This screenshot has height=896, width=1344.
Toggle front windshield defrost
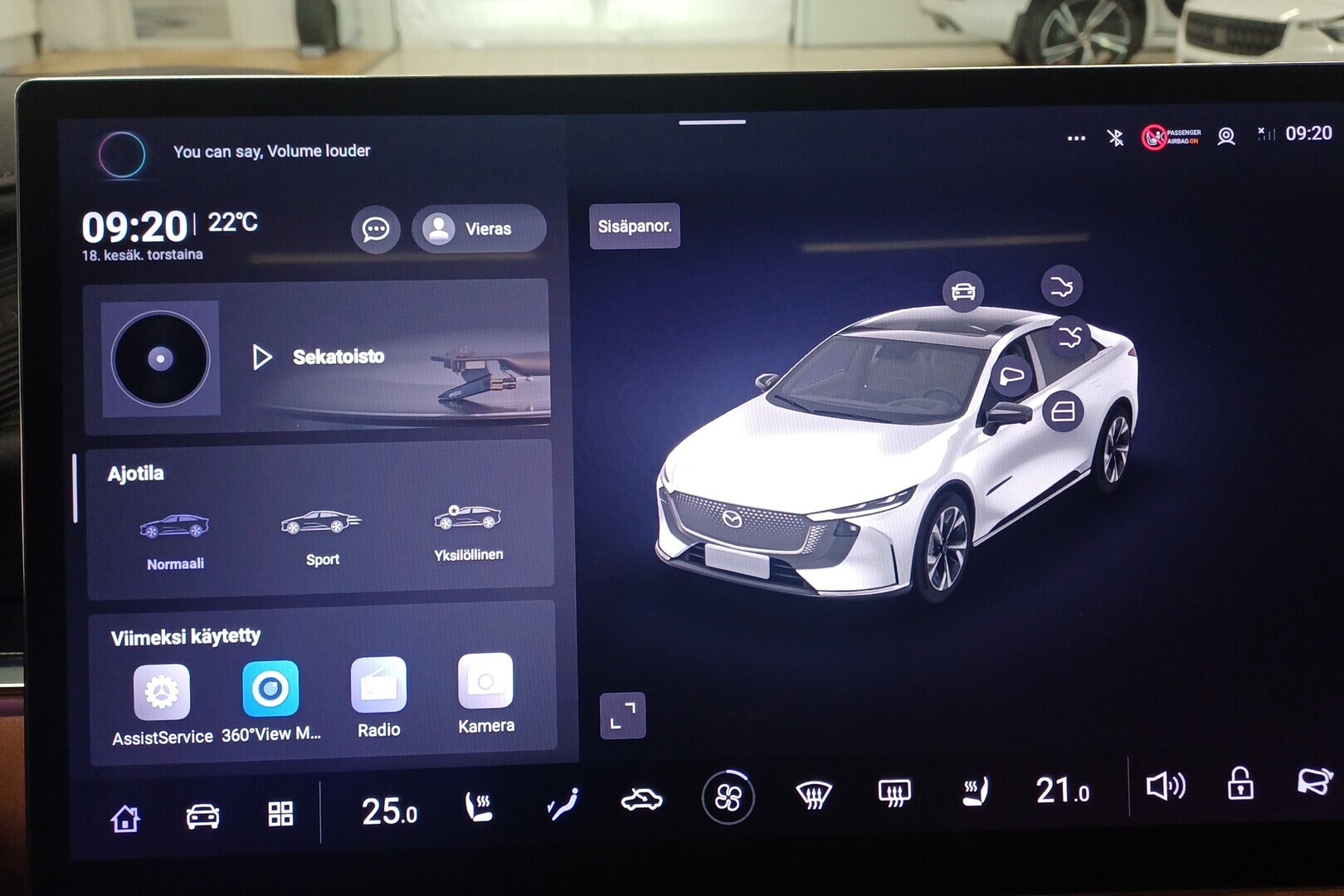click(814, 795)
